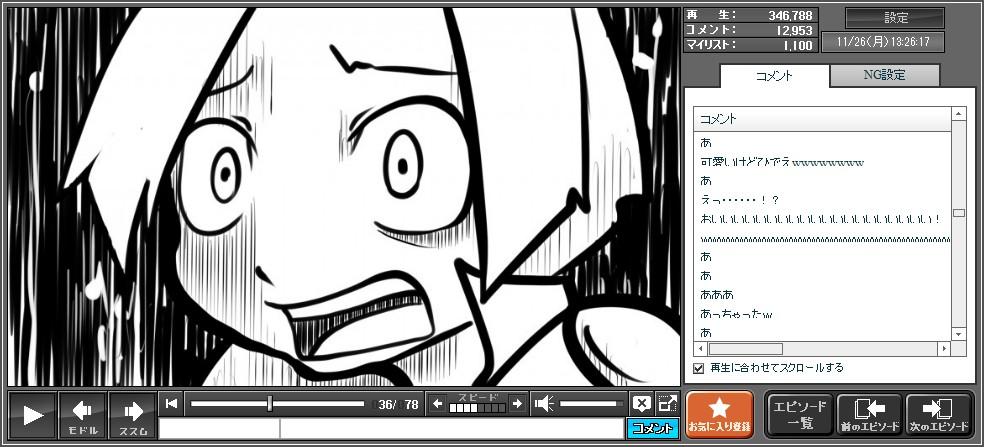
Task: Click the ススム (forward) arrow button
Action: [133, 415]
